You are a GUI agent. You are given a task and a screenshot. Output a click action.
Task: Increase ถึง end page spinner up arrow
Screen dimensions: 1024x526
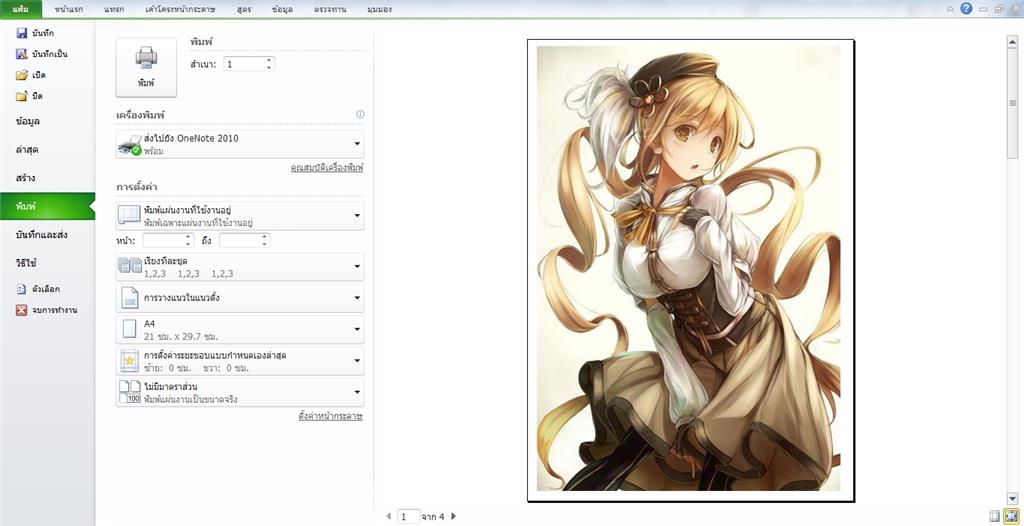(x=264, y=237)
